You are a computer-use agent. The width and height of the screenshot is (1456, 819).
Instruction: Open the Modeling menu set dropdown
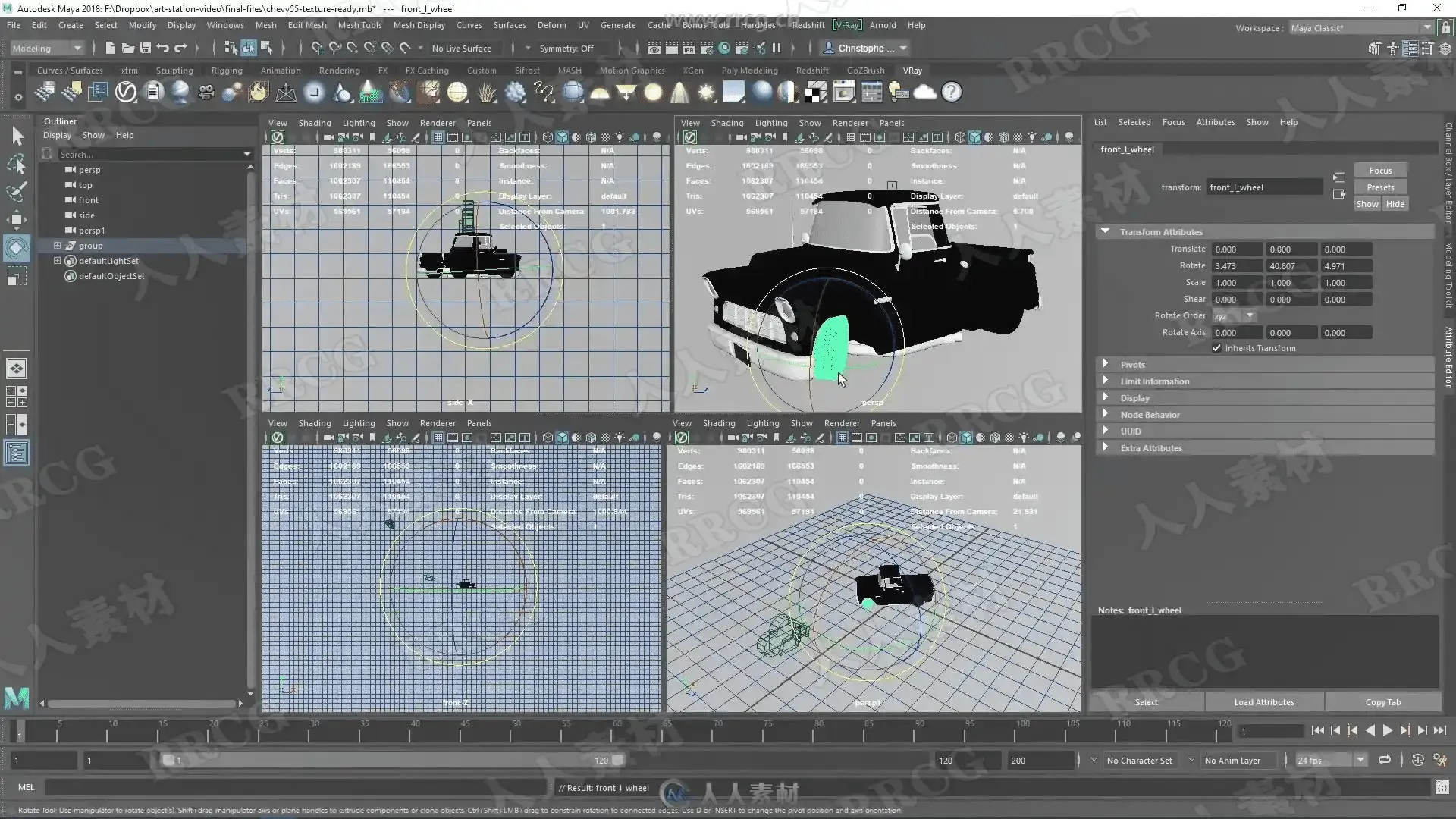pyautogui.click(x=47, y=48)
